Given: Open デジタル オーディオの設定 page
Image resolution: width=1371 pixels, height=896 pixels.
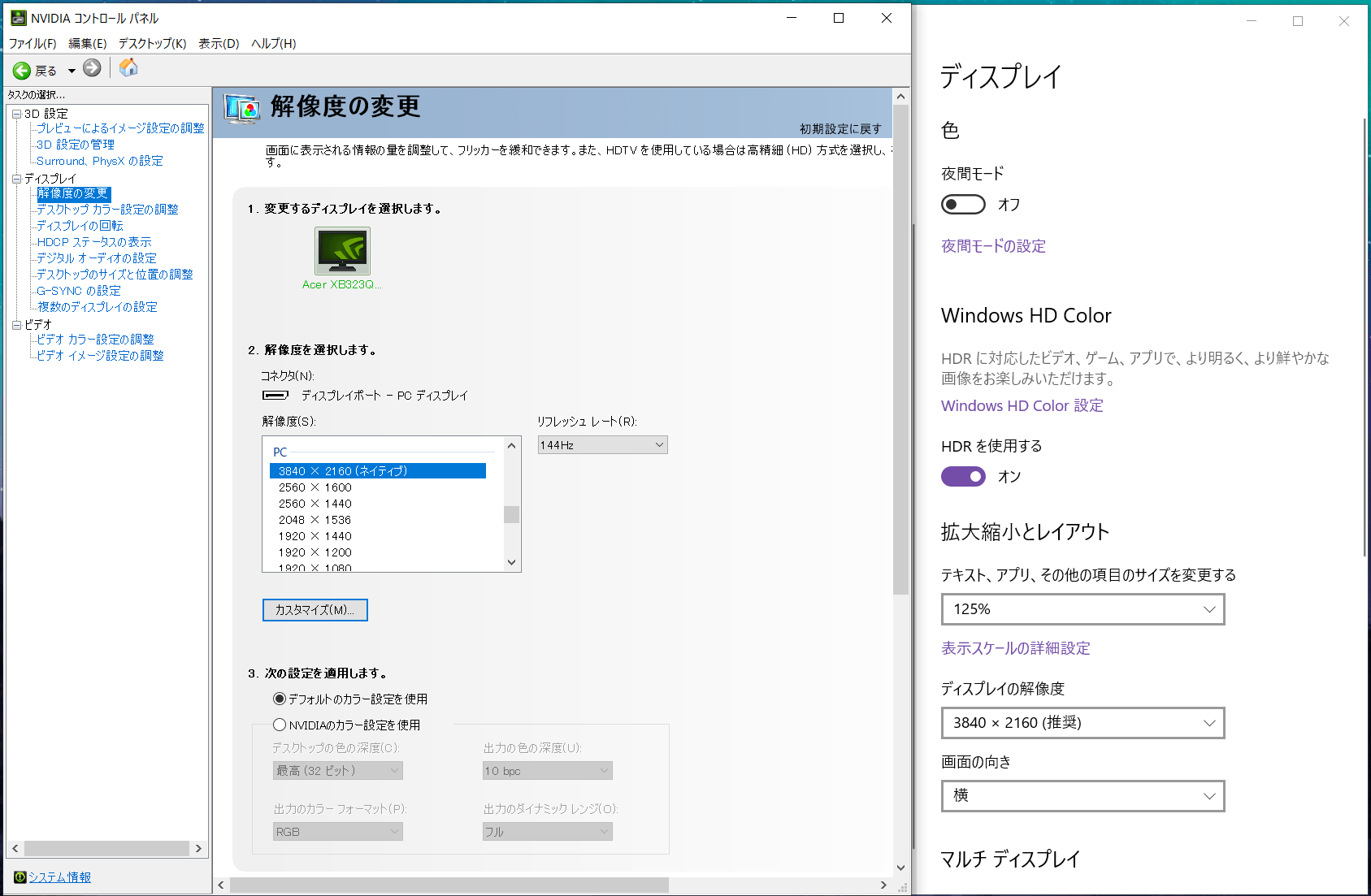Looking at the screenshot, I should [x=97, y=258].
